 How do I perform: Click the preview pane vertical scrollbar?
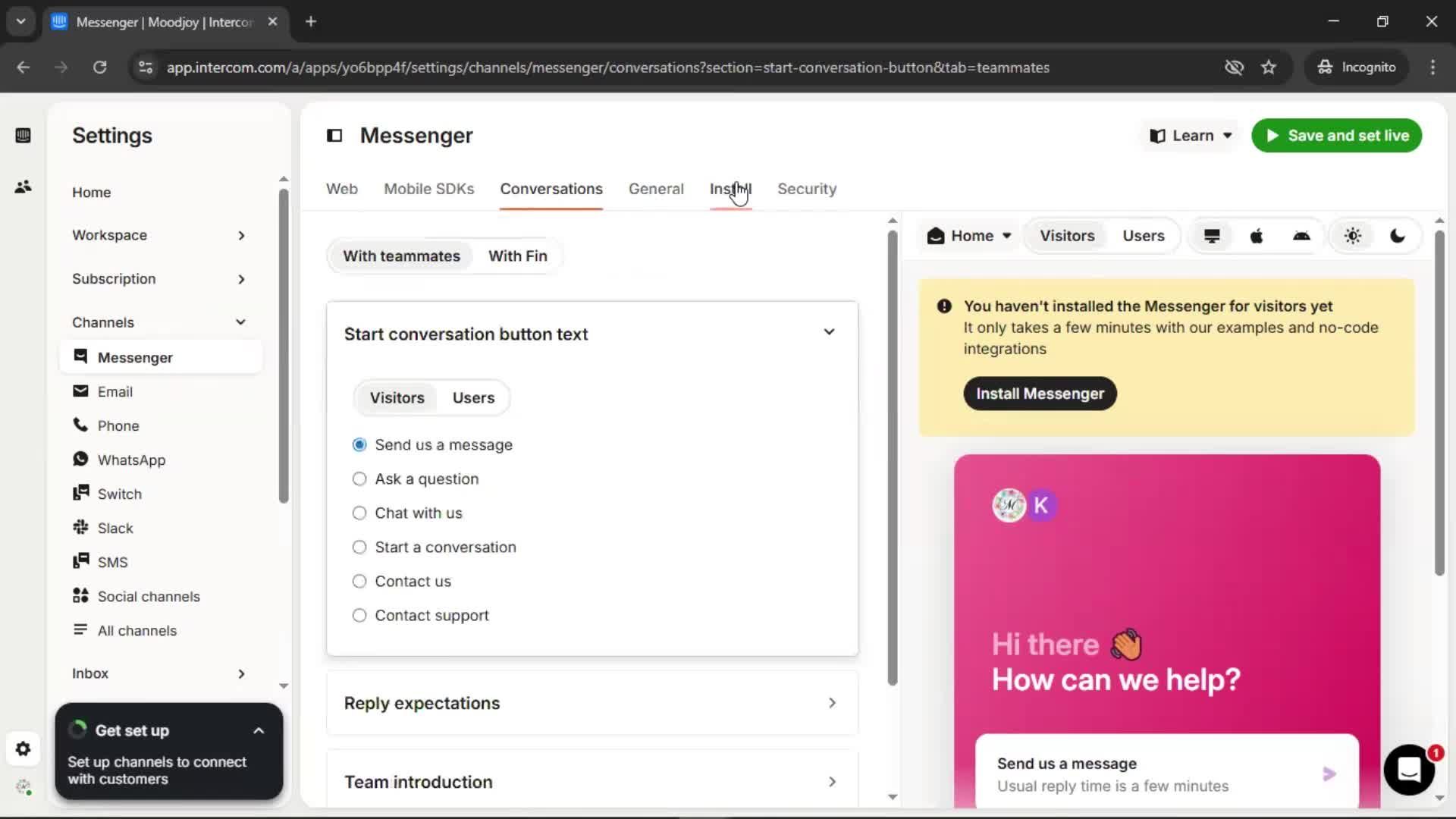(x=1439, y=402)
